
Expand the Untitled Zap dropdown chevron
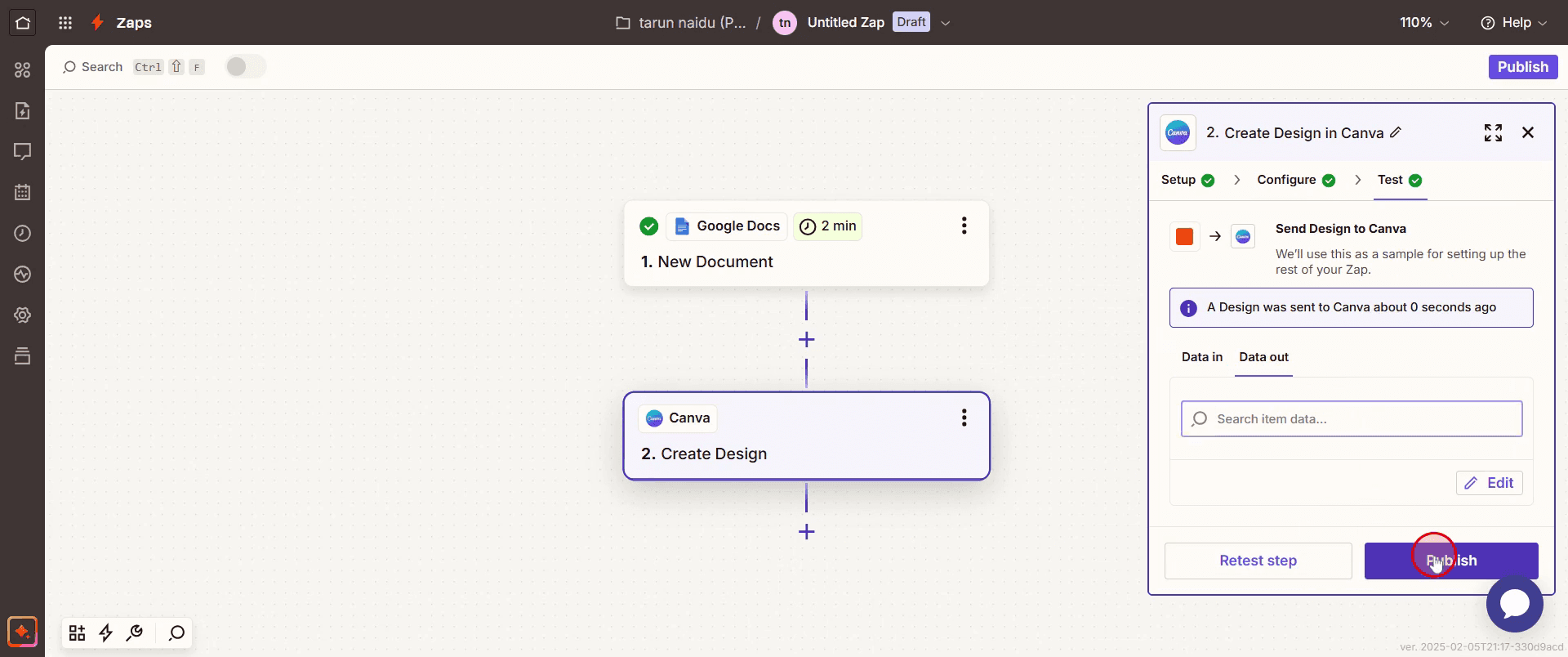(946, 23)
